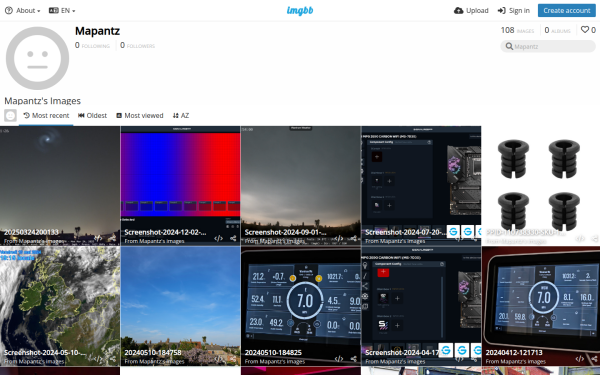Open the 0 Following list

(92, 46)
